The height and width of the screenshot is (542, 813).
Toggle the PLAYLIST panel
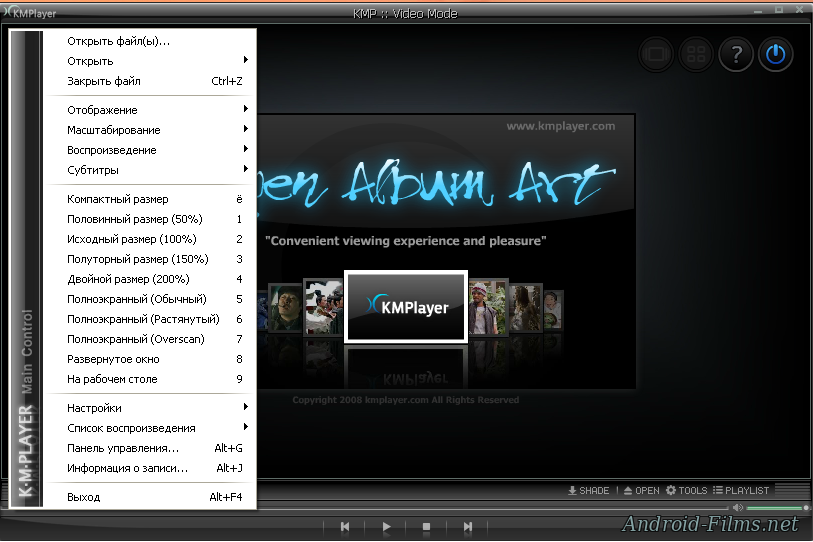[740, 490]
